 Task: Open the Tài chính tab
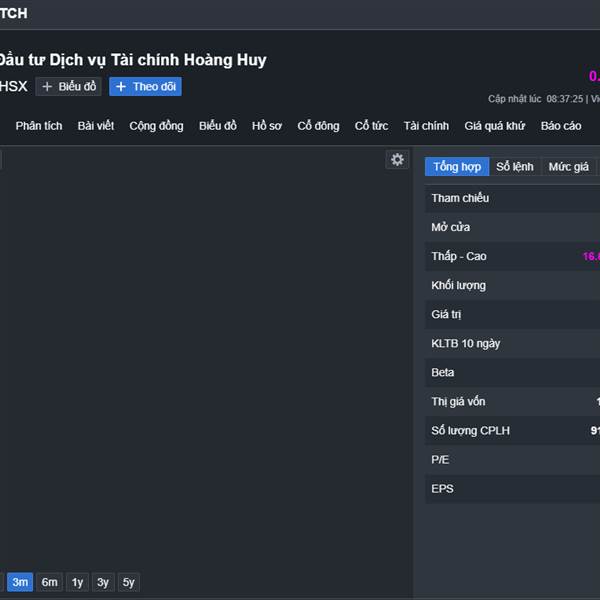pos(426,126)
